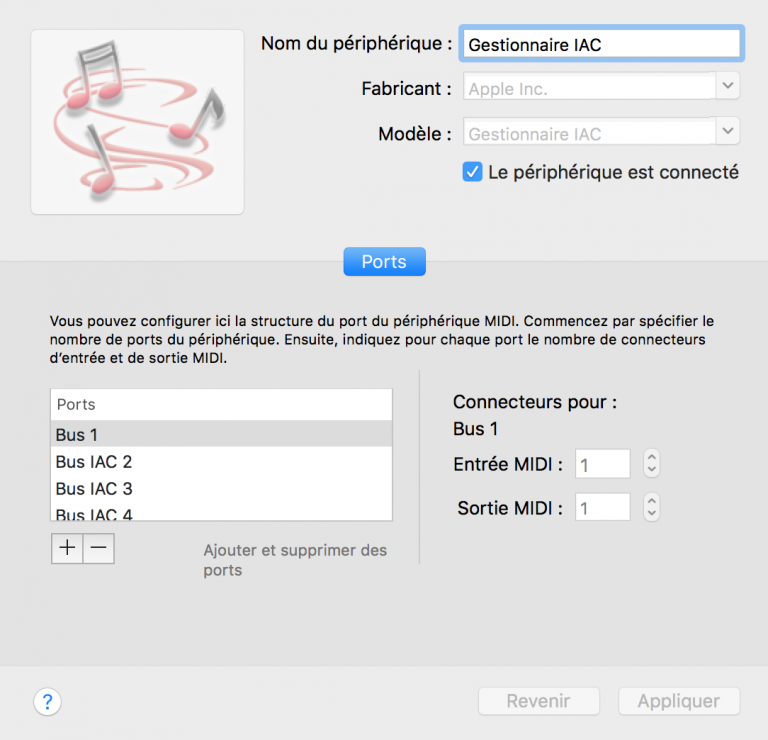Add a port with the plus button
Screen dimensions: 768x740
pyautogui.click(x=67, y=548)
